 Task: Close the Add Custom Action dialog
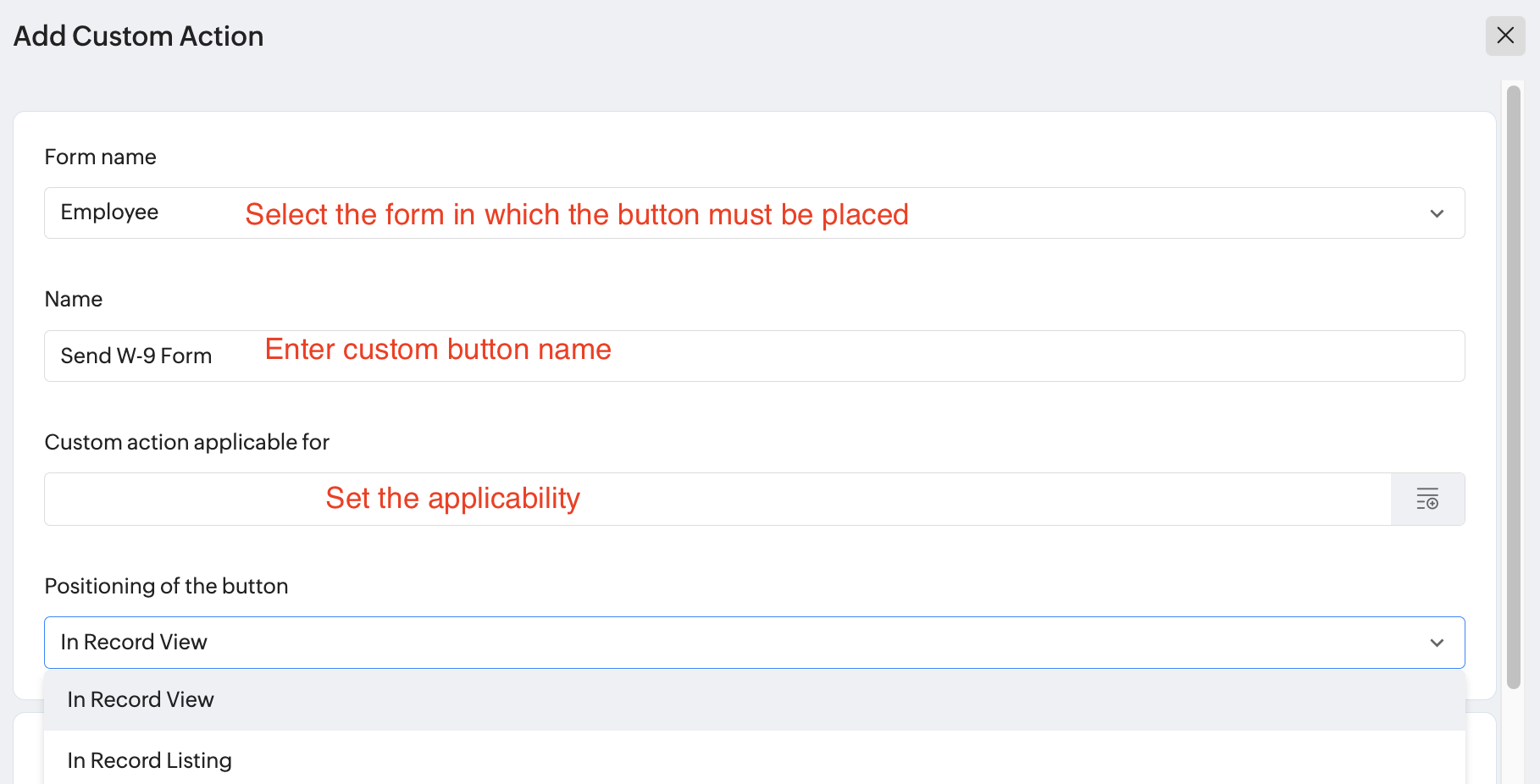coord(1505,36)
